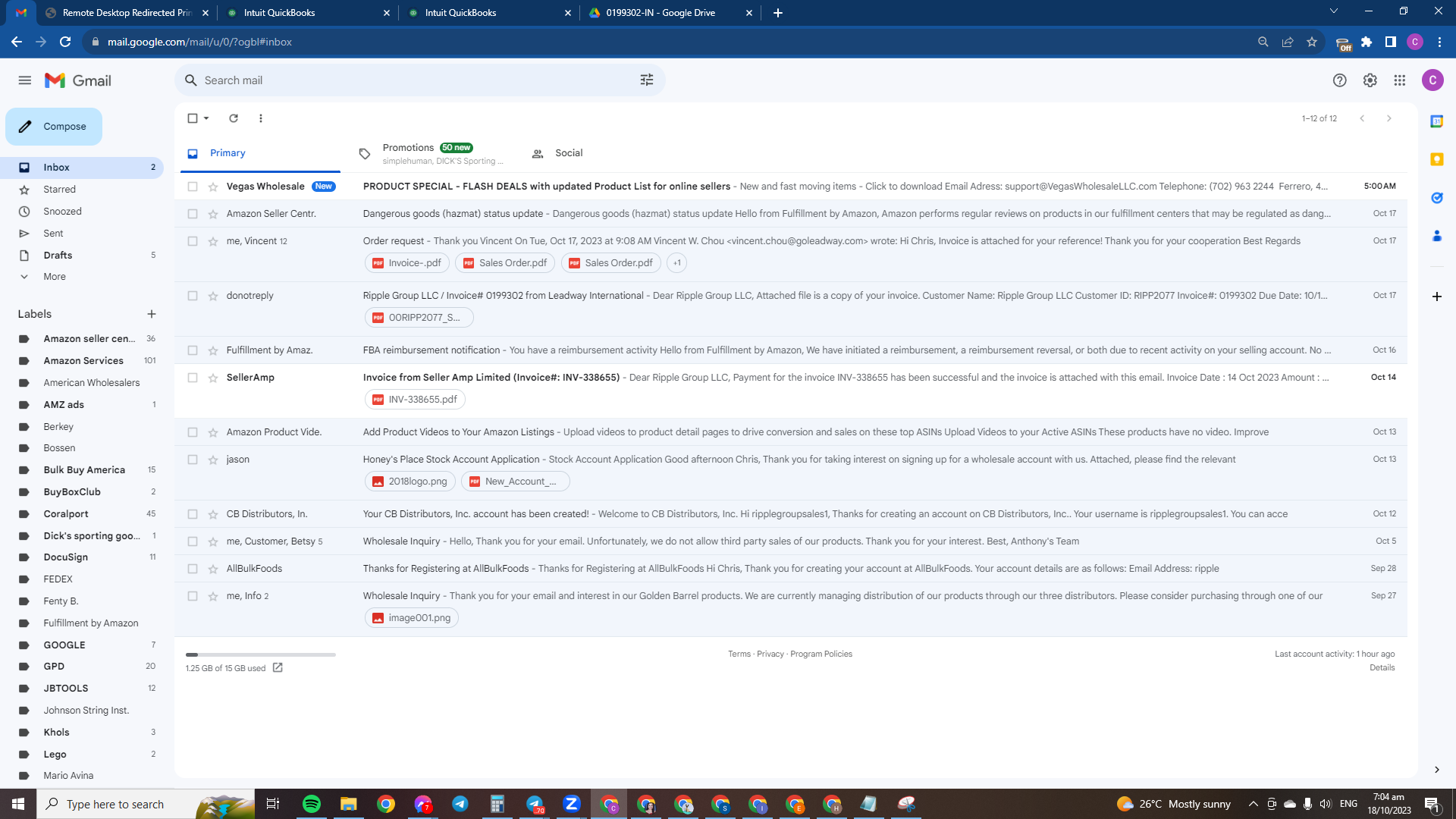The height and width of the screenshot is (819, 1456).
Task: Show hidden system tray icons
Action: (1253, 804)
